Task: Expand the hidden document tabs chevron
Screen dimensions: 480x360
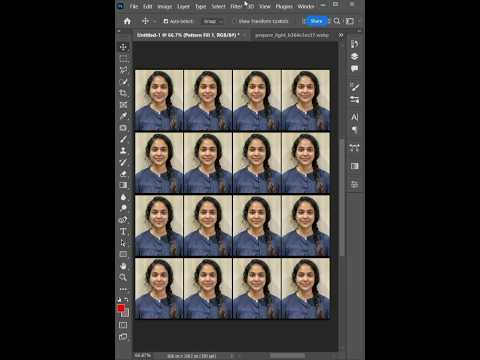Action: point(341,35)
